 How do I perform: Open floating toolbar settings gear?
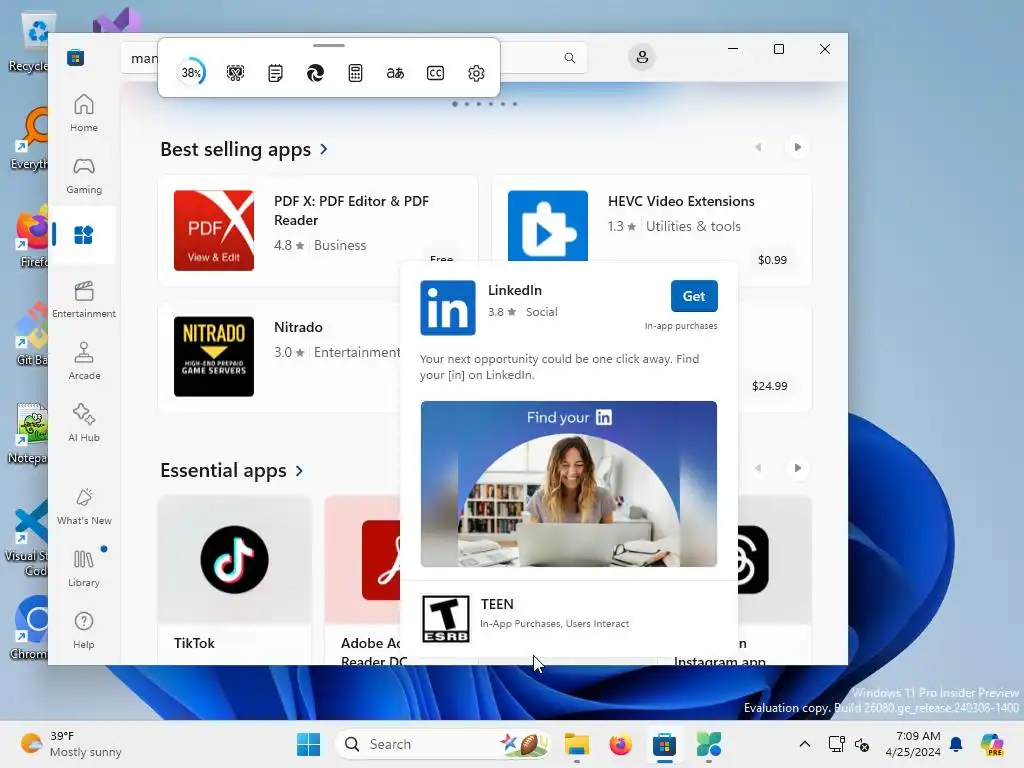tap(476, 73)
